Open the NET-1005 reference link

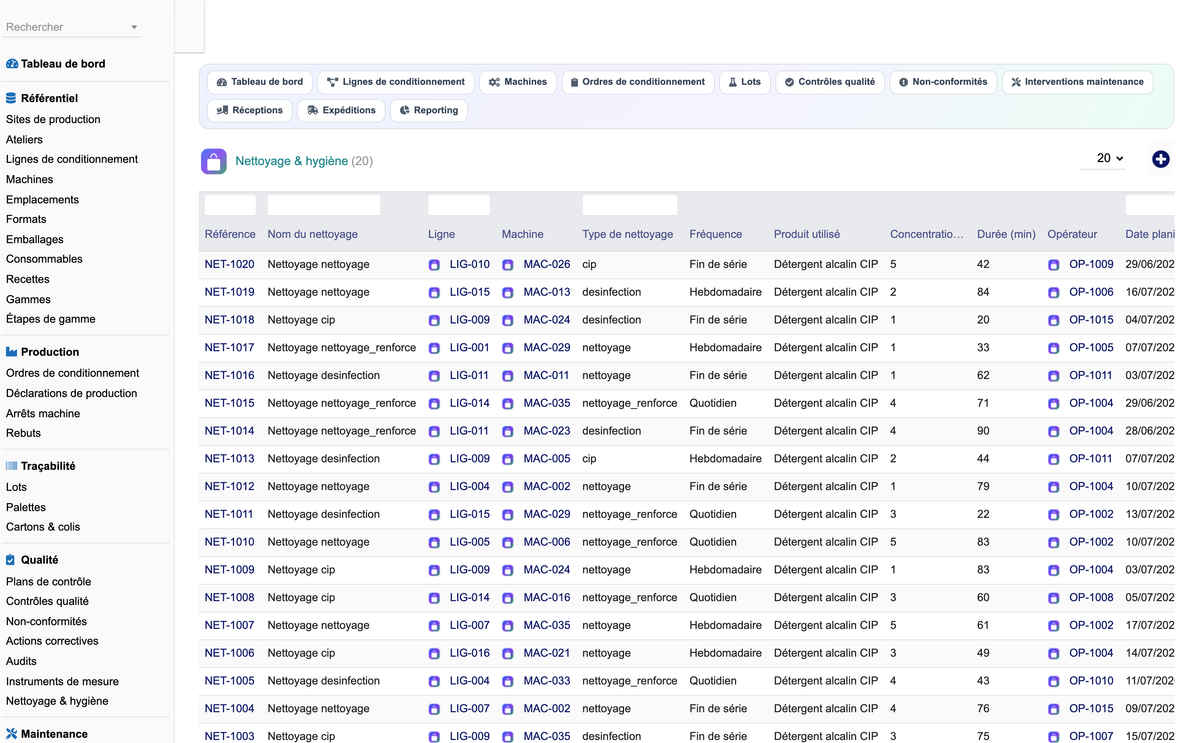click(229, 681)
